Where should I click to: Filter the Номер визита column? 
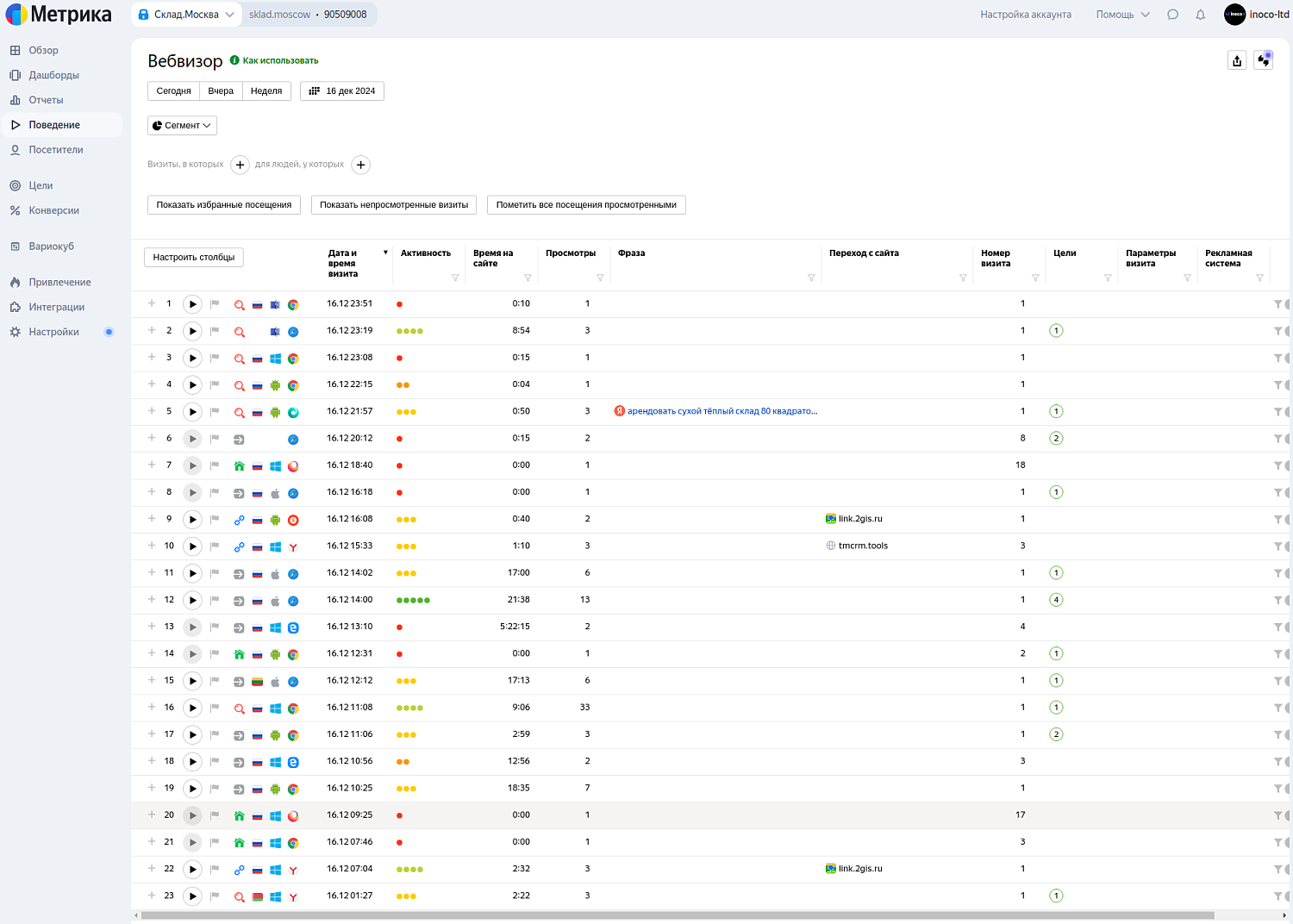[1035, 278]
